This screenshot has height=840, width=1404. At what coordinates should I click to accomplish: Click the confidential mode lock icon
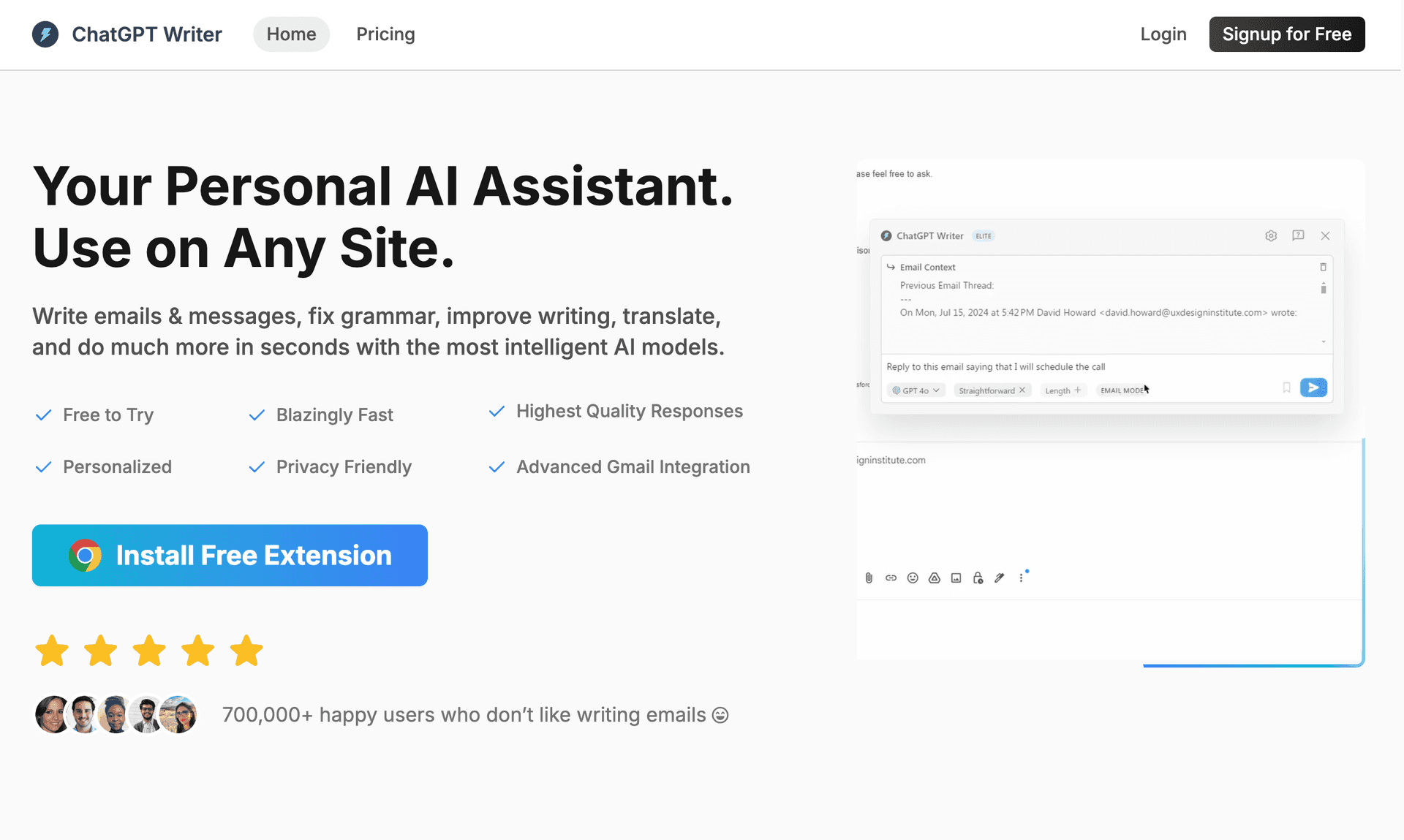978,578
